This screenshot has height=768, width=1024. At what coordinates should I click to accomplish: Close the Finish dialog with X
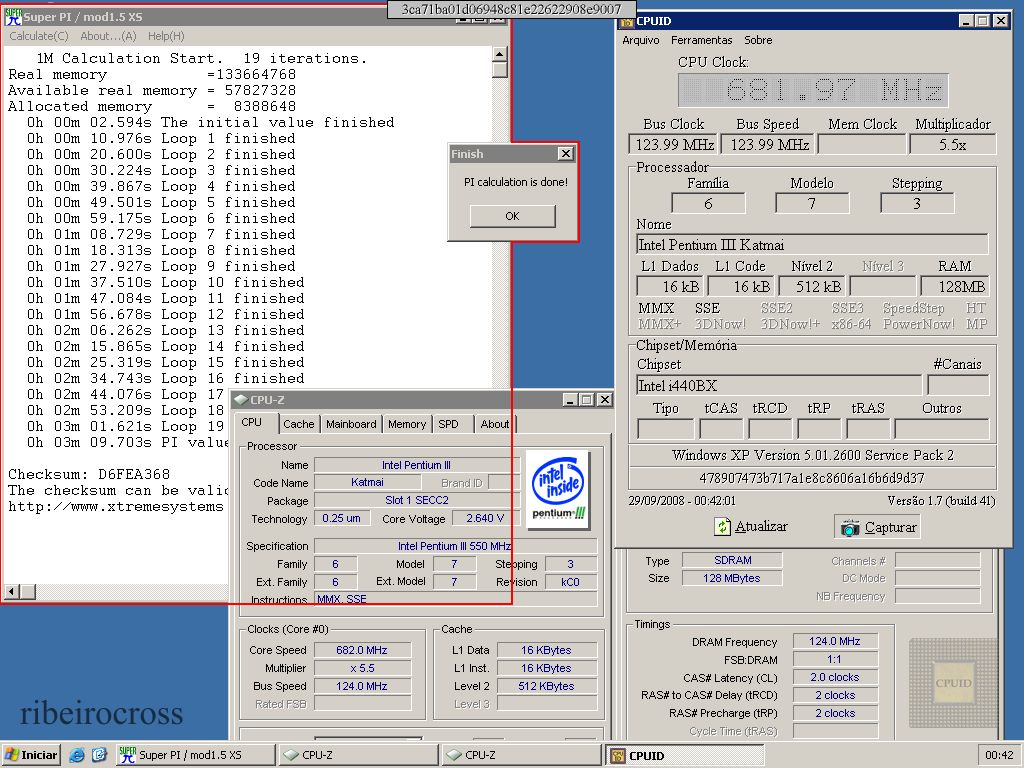566,153
